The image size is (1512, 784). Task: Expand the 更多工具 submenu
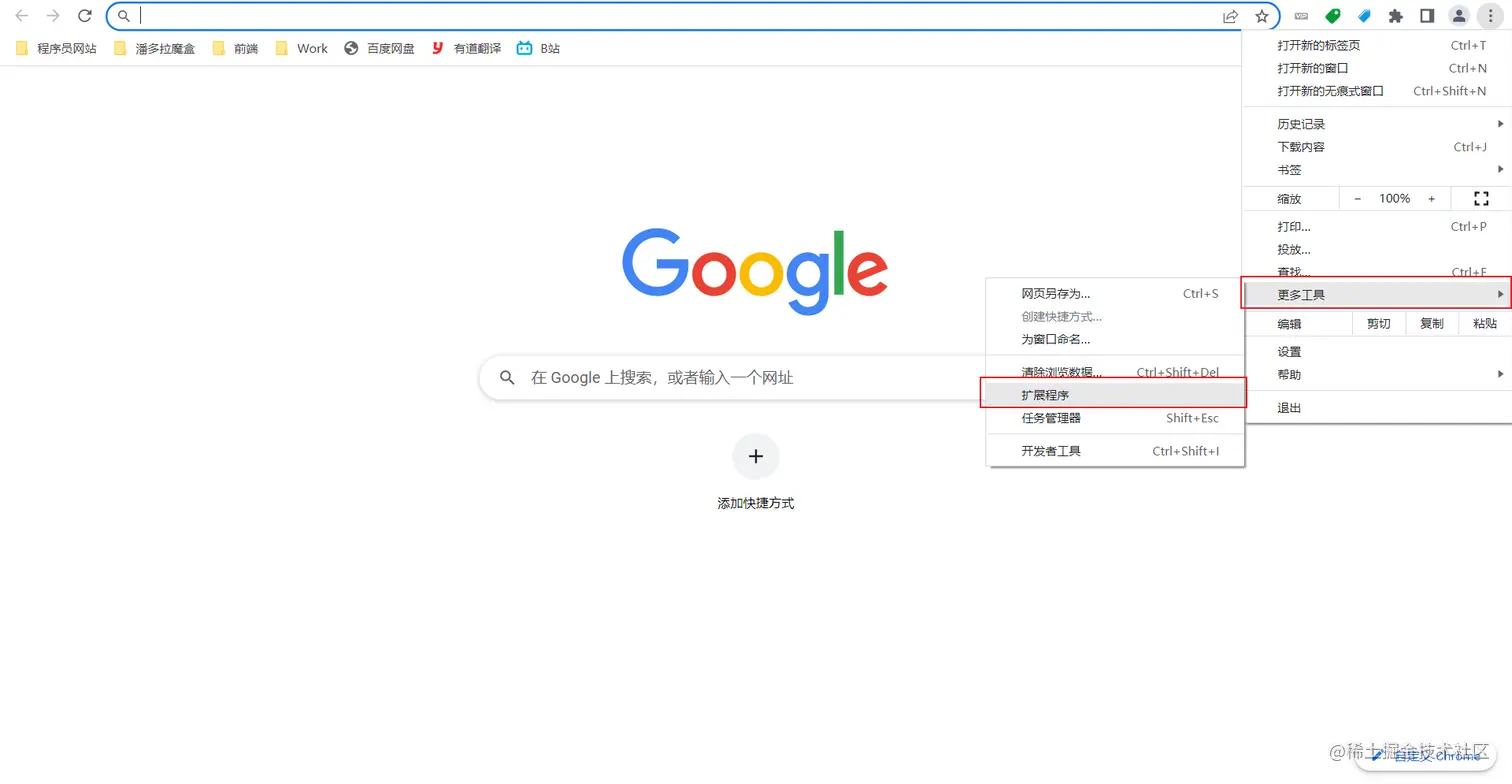(1376, 294)
